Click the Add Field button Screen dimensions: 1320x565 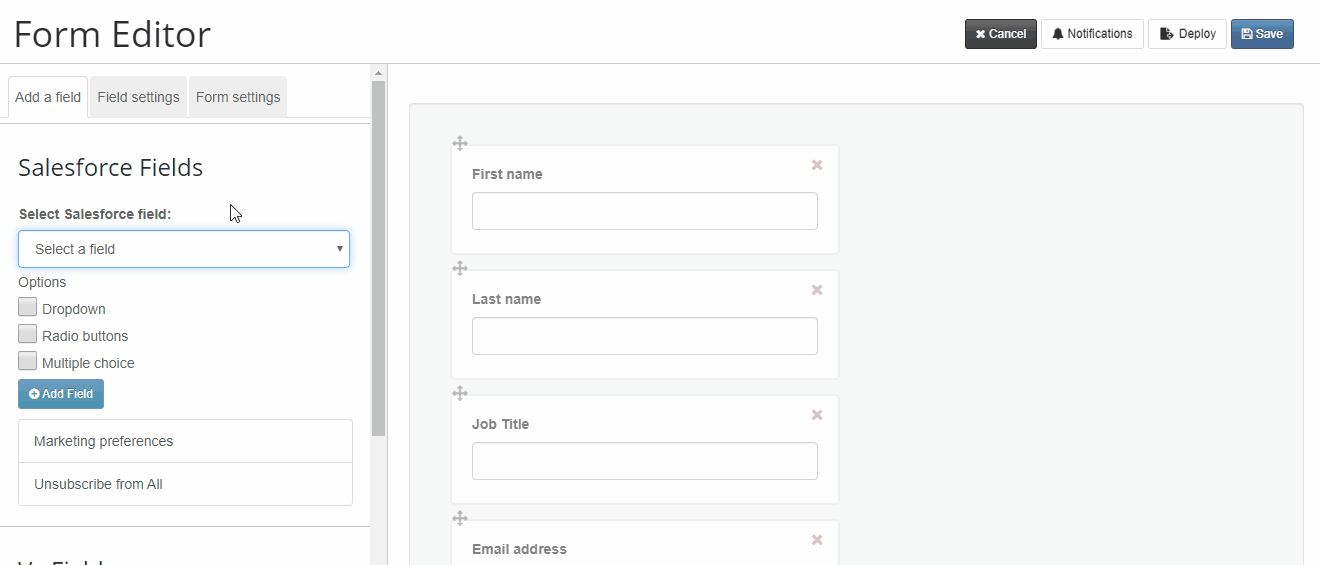point(61,394)
